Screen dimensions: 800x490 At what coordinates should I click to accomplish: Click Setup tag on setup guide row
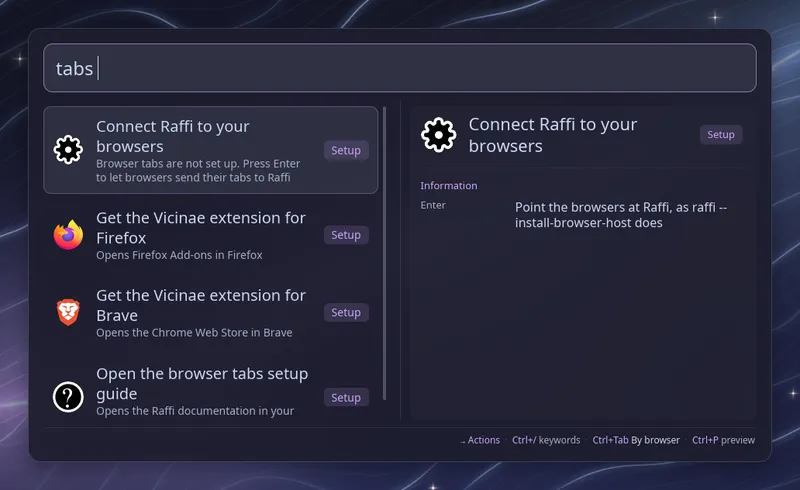(346, 398)
